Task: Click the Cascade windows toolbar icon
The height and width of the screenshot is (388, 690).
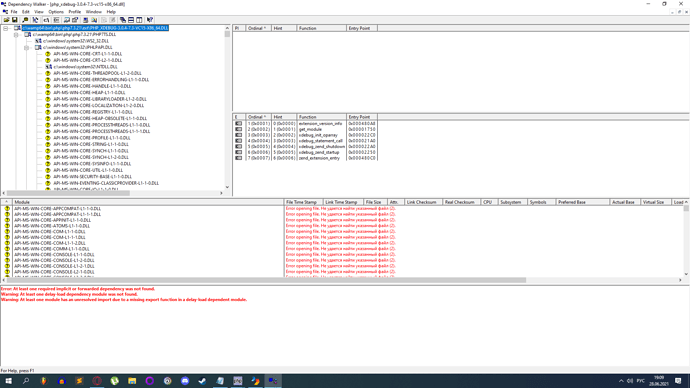Action: pyautogui.click(x=123, y=20)
